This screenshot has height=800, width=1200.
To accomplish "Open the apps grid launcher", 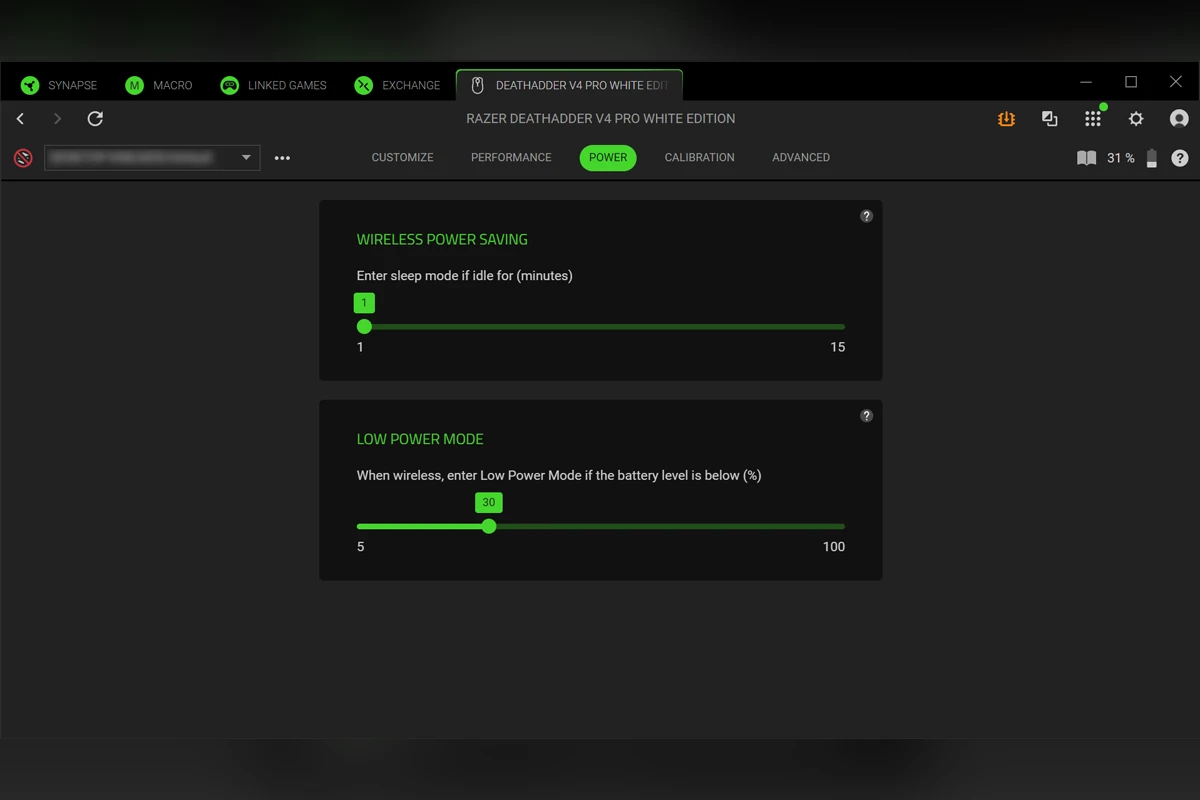I will [x=1093, y=119].
